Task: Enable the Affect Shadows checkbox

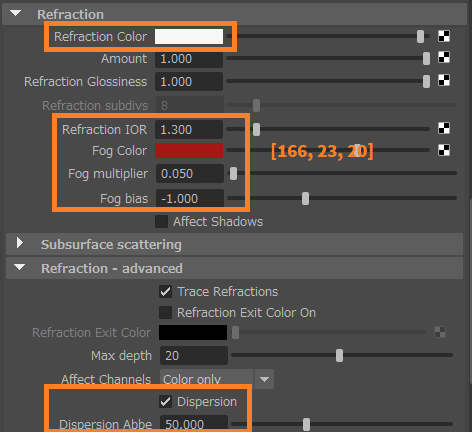Action: [x=162, y=222]
